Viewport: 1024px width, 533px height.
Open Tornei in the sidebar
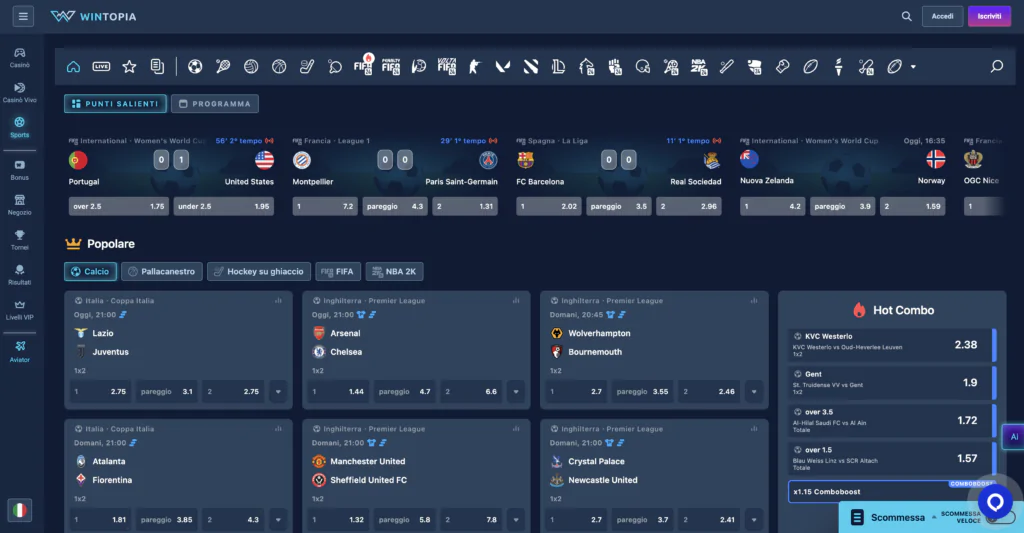(x=20, y=240)
